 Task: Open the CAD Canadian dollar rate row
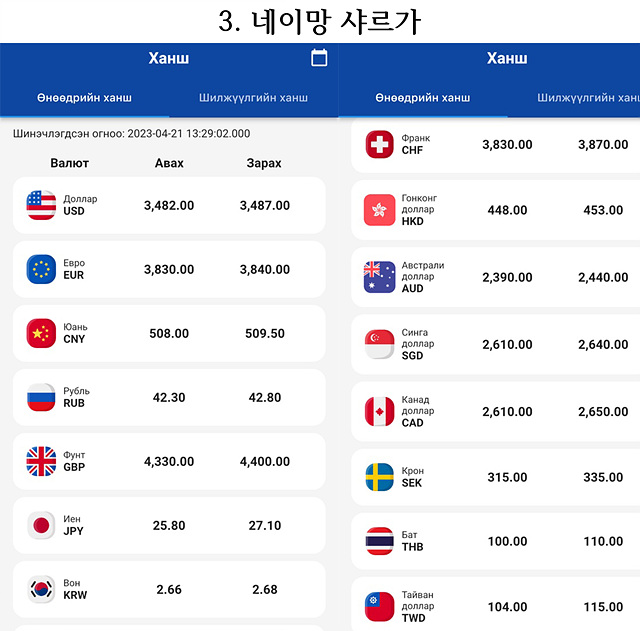496,411
